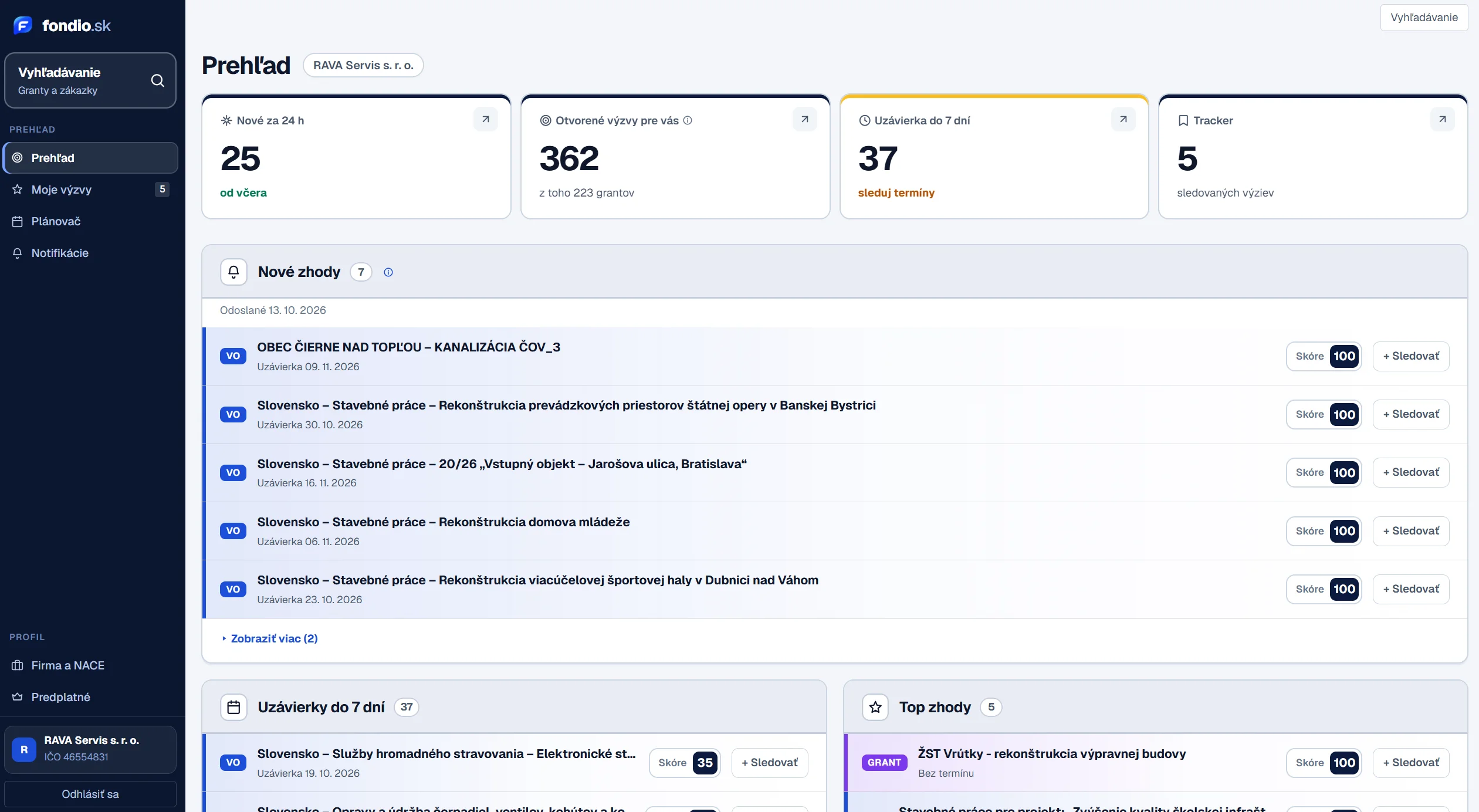The image size is (1479, 812).
Task: Click info icon next to Otvorené výzvy pre vás
Action: (x=688, y=120)
